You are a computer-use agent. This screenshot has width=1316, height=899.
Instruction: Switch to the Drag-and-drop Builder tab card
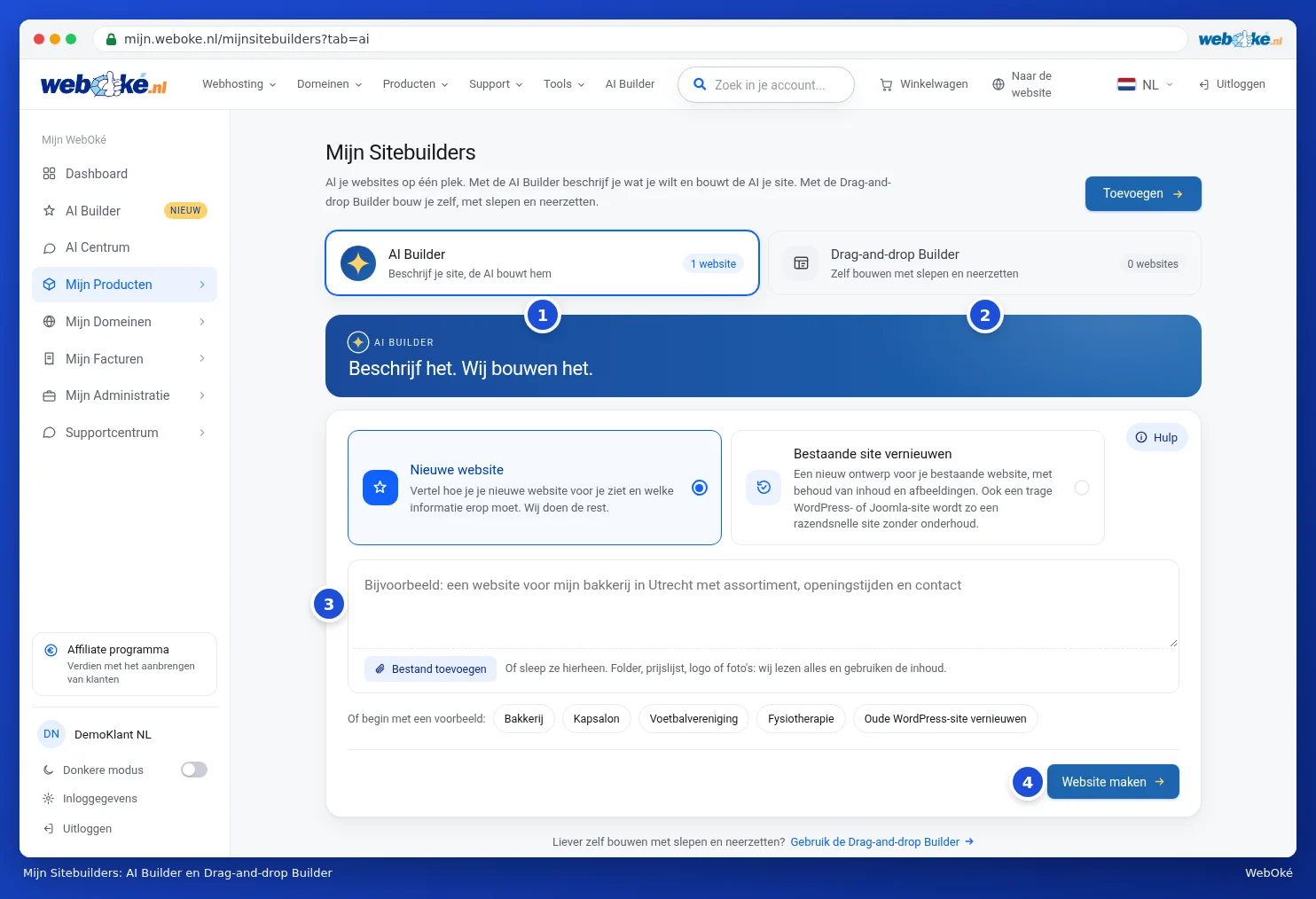click(984, 263)
